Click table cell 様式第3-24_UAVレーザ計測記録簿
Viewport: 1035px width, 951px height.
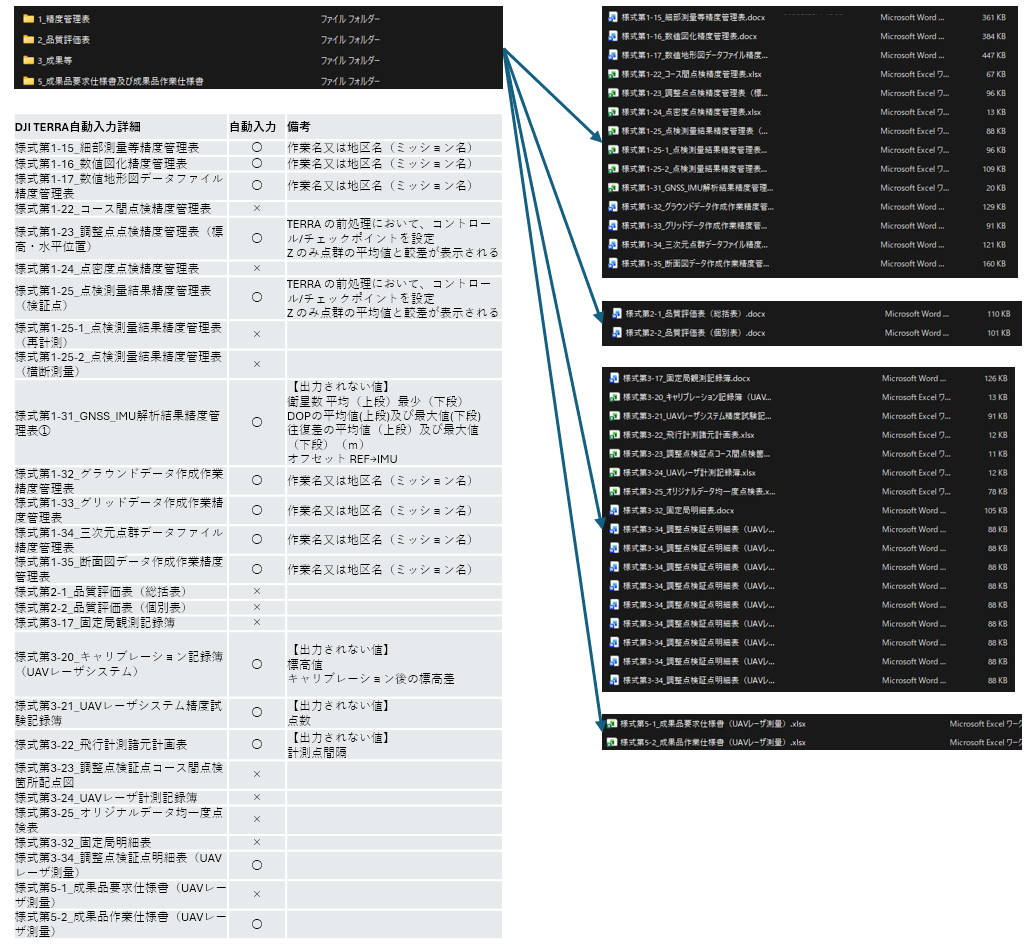coord(121,798)
